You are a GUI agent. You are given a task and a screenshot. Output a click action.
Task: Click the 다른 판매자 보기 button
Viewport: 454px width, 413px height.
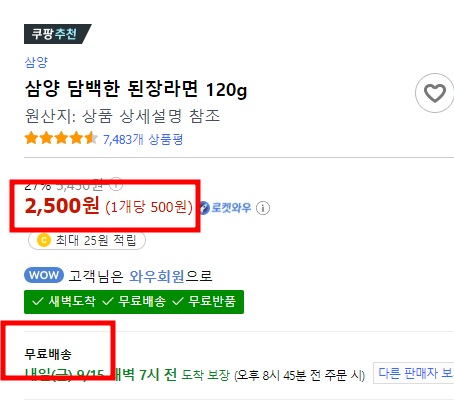[414, 373]
